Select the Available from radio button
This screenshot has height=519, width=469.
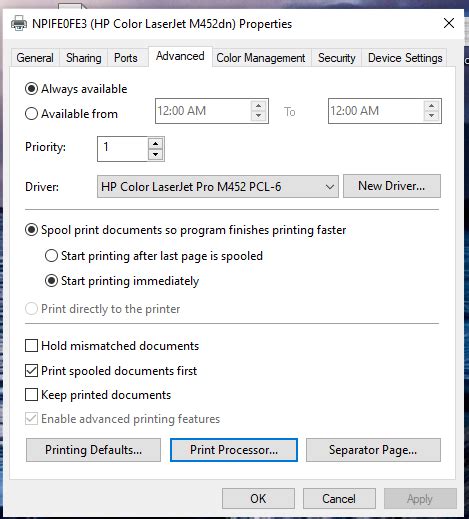pyautogui.click(x=31, y=114)
